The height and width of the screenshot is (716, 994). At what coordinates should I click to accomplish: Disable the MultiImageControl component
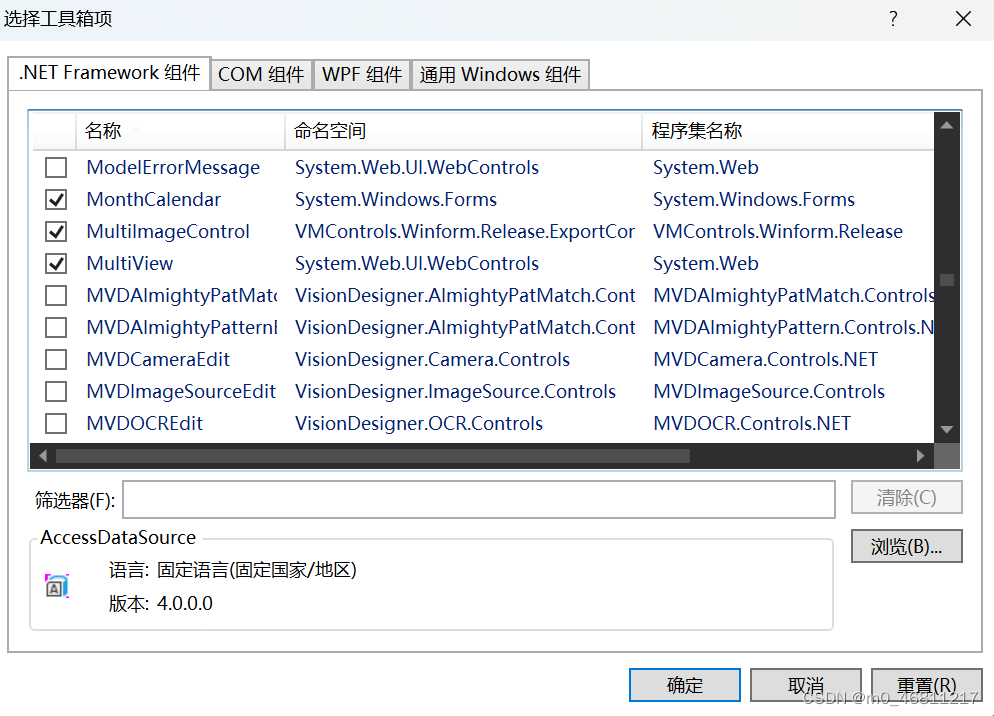coord(56,231)
